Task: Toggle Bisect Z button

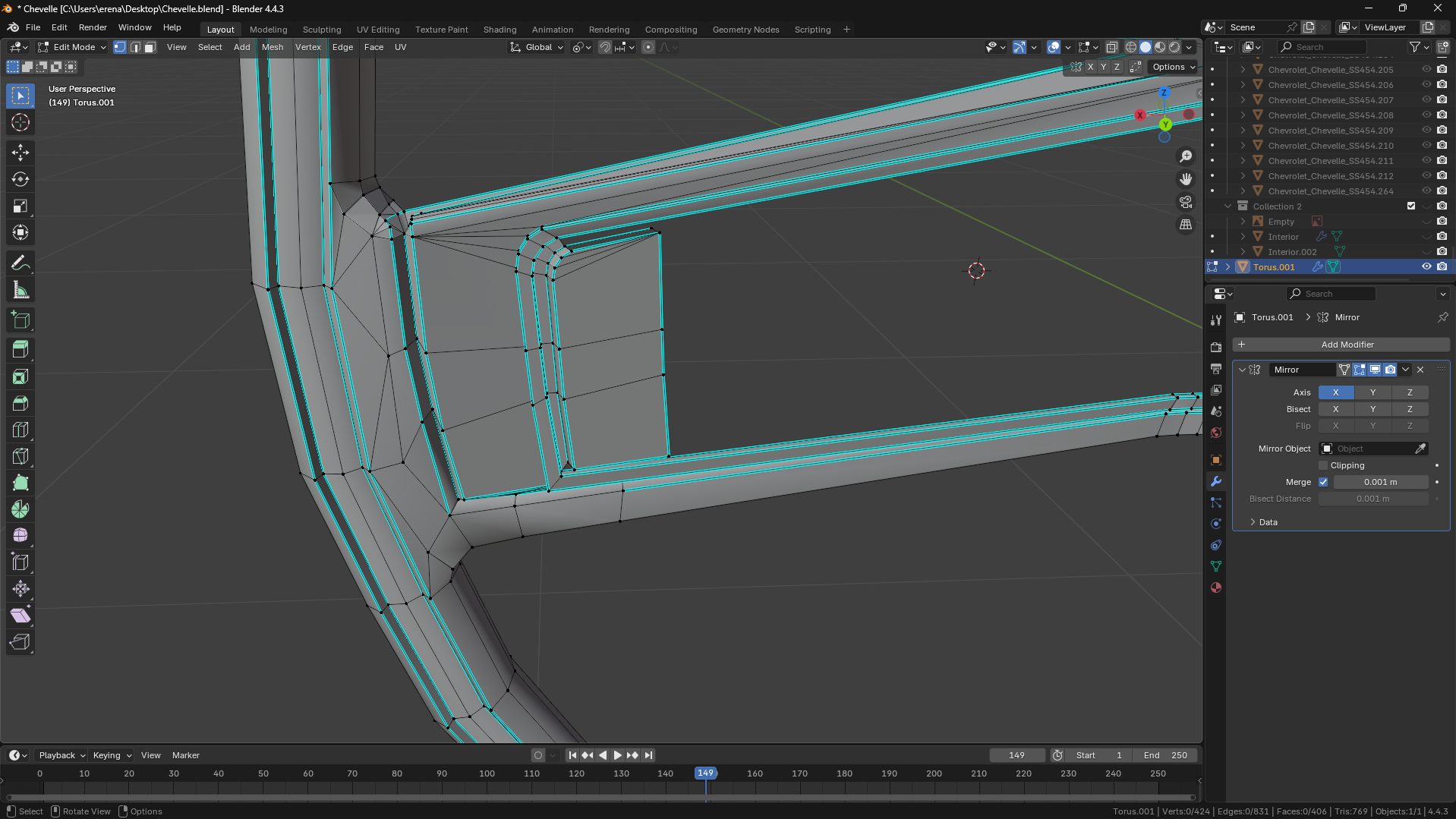Action: click(1410, 409)
